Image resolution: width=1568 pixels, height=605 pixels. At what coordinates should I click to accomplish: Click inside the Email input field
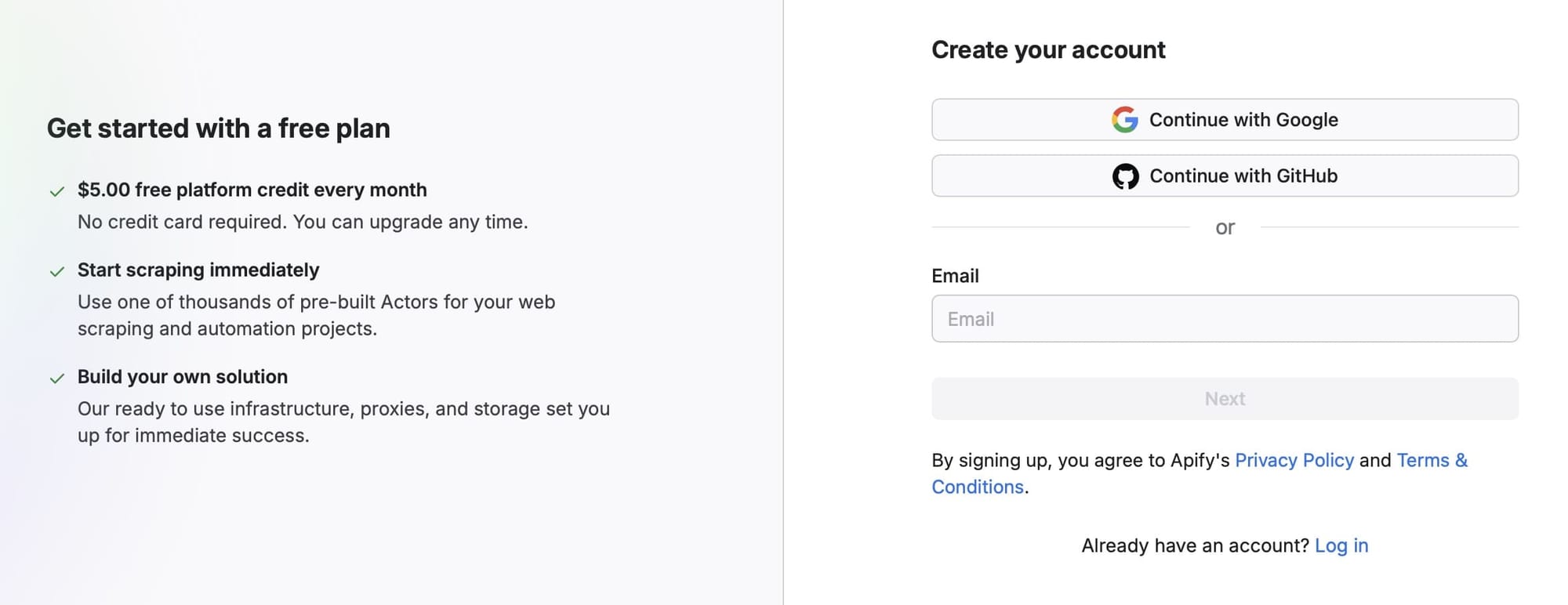tap(1225, 318)
